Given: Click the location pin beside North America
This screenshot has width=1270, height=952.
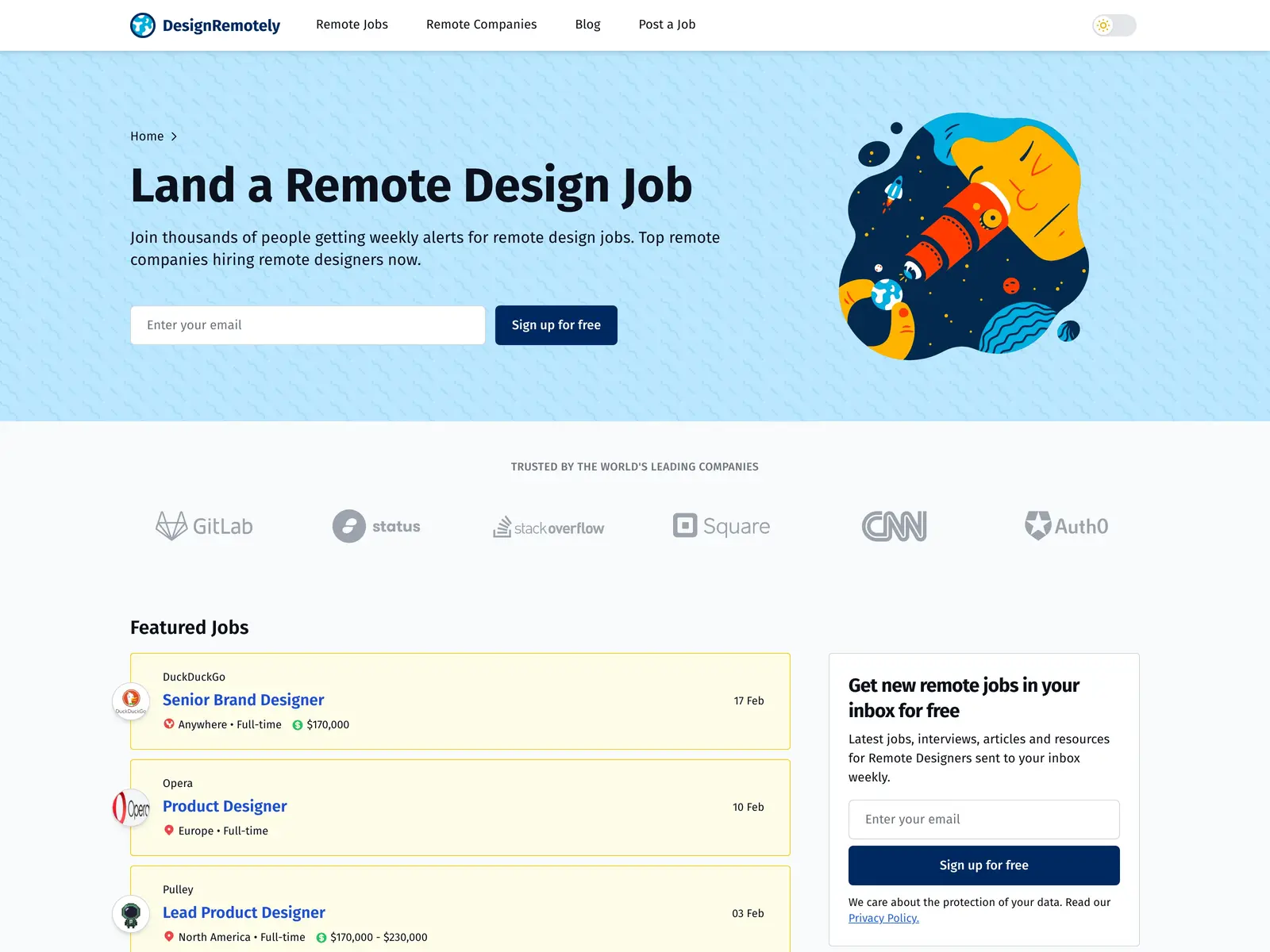Looking at the screenshot, I should (169, 936).
